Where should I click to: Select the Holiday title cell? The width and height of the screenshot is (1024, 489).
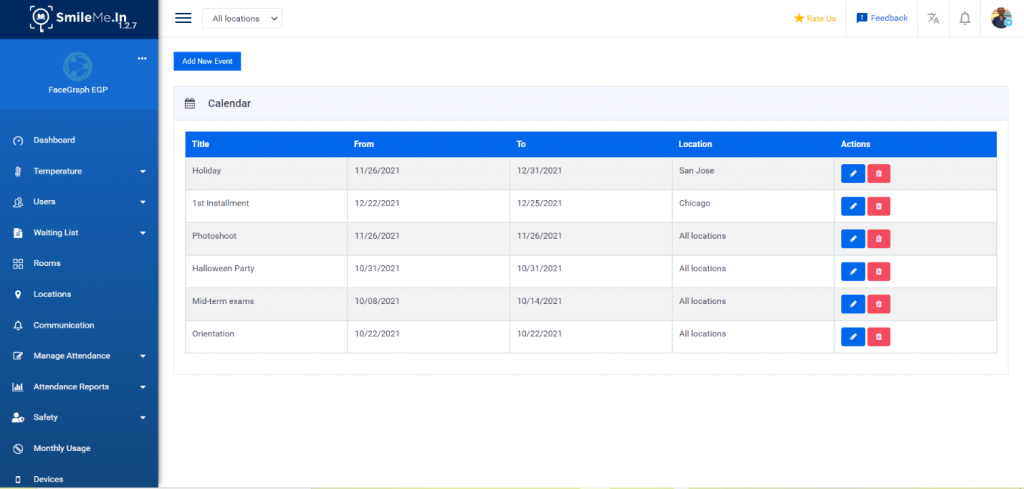[x=266, y=174]
